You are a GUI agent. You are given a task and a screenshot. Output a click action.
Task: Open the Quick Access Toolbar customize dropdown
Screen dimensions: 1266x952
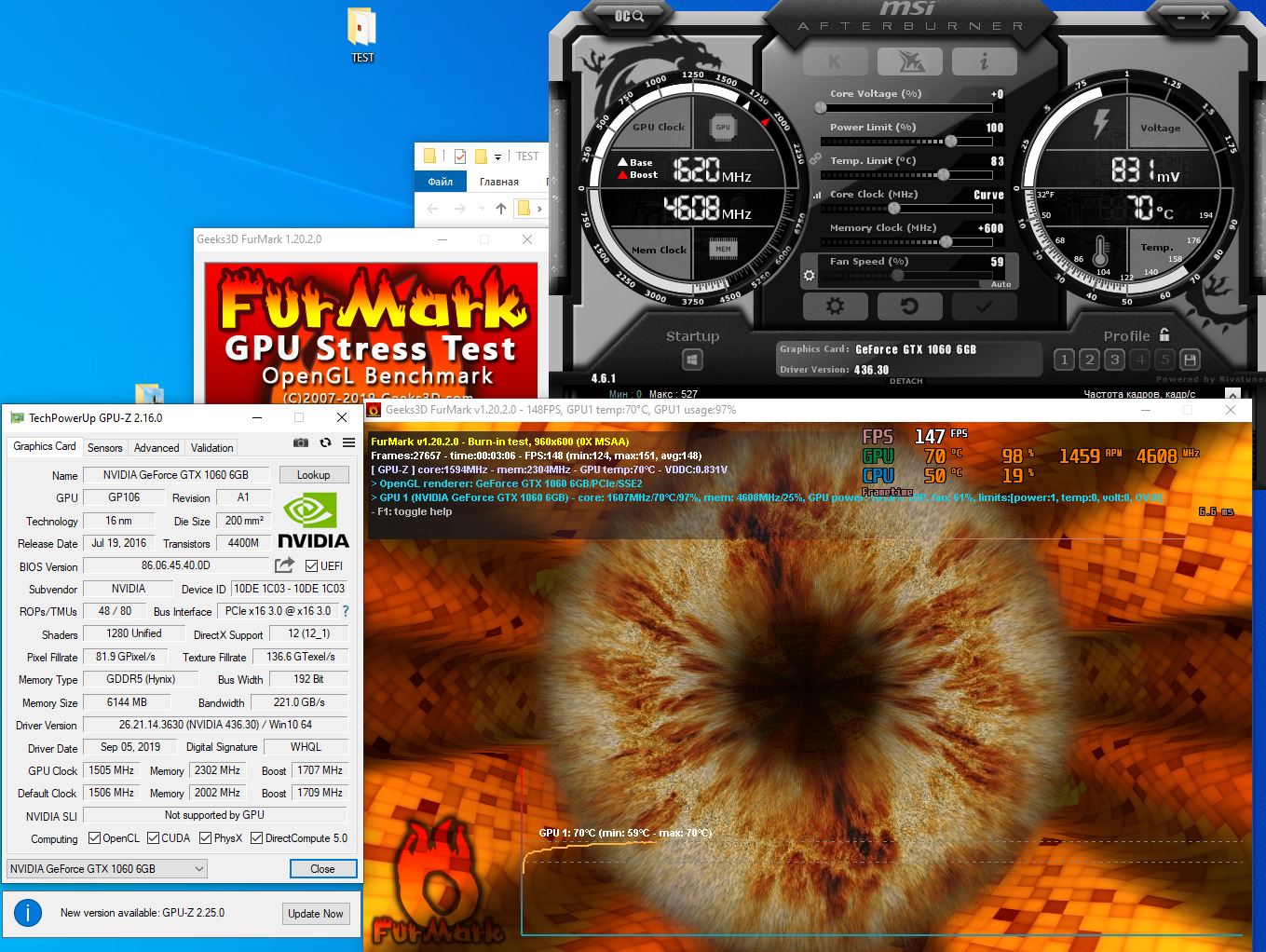click(497, 156)
